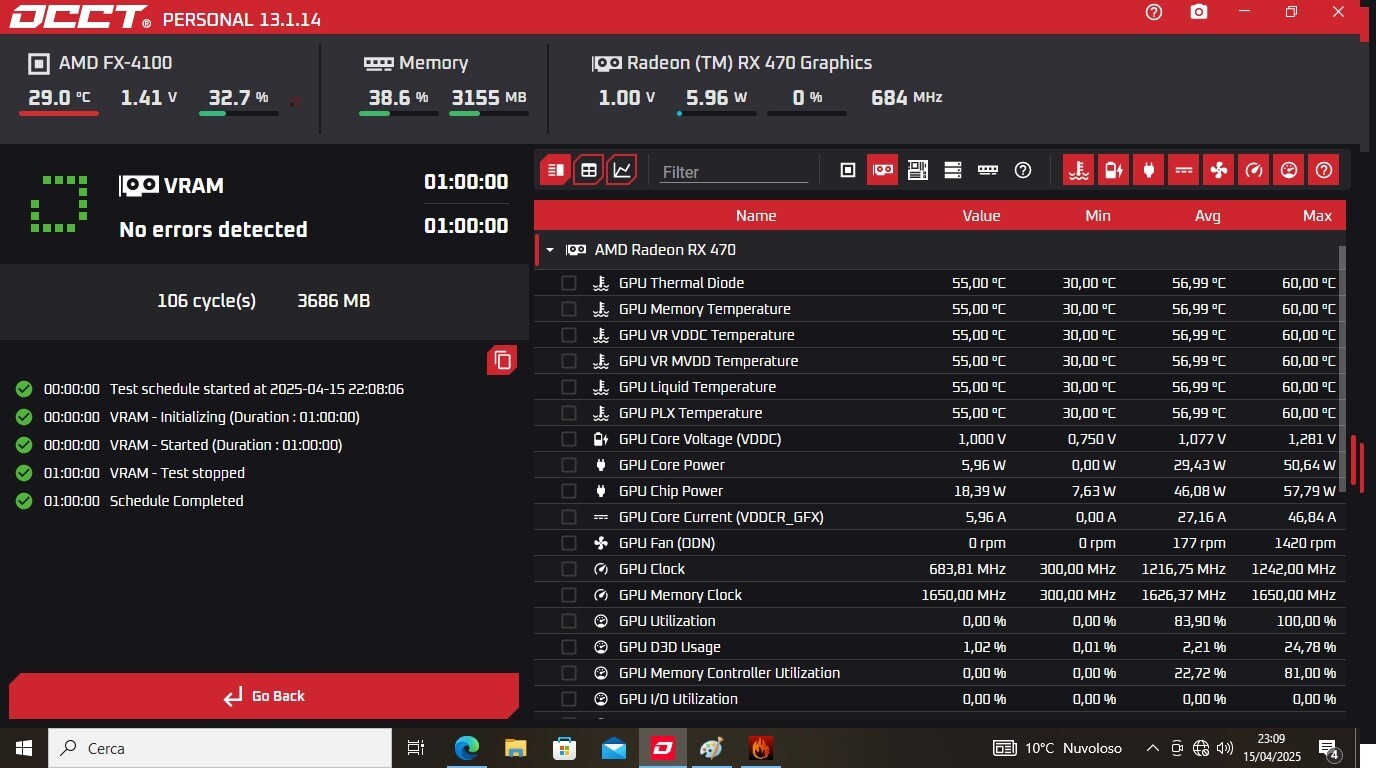The image size is (1376, 768).
Task: Switch to list view of sensors
Action: click(555, 170)
